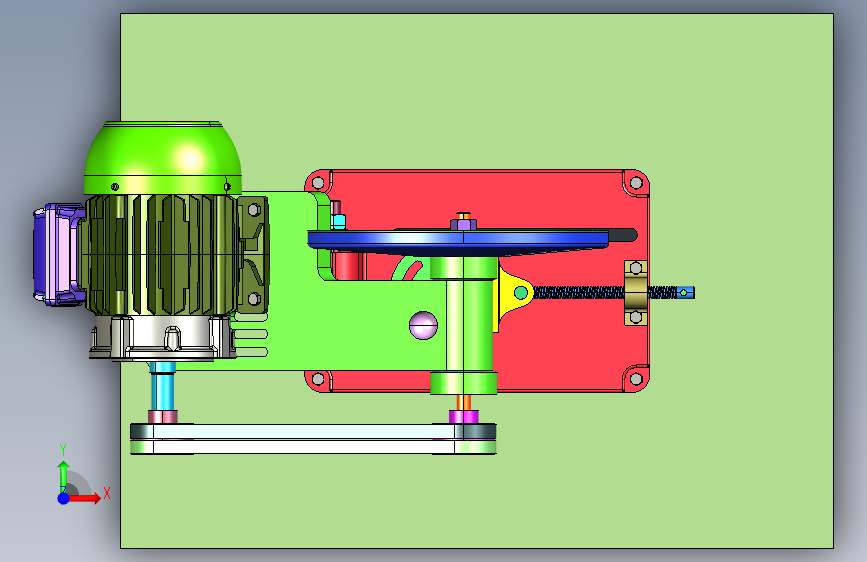Select the blue tip at the threaded rod end
The image size is (867, 562).
686,292
